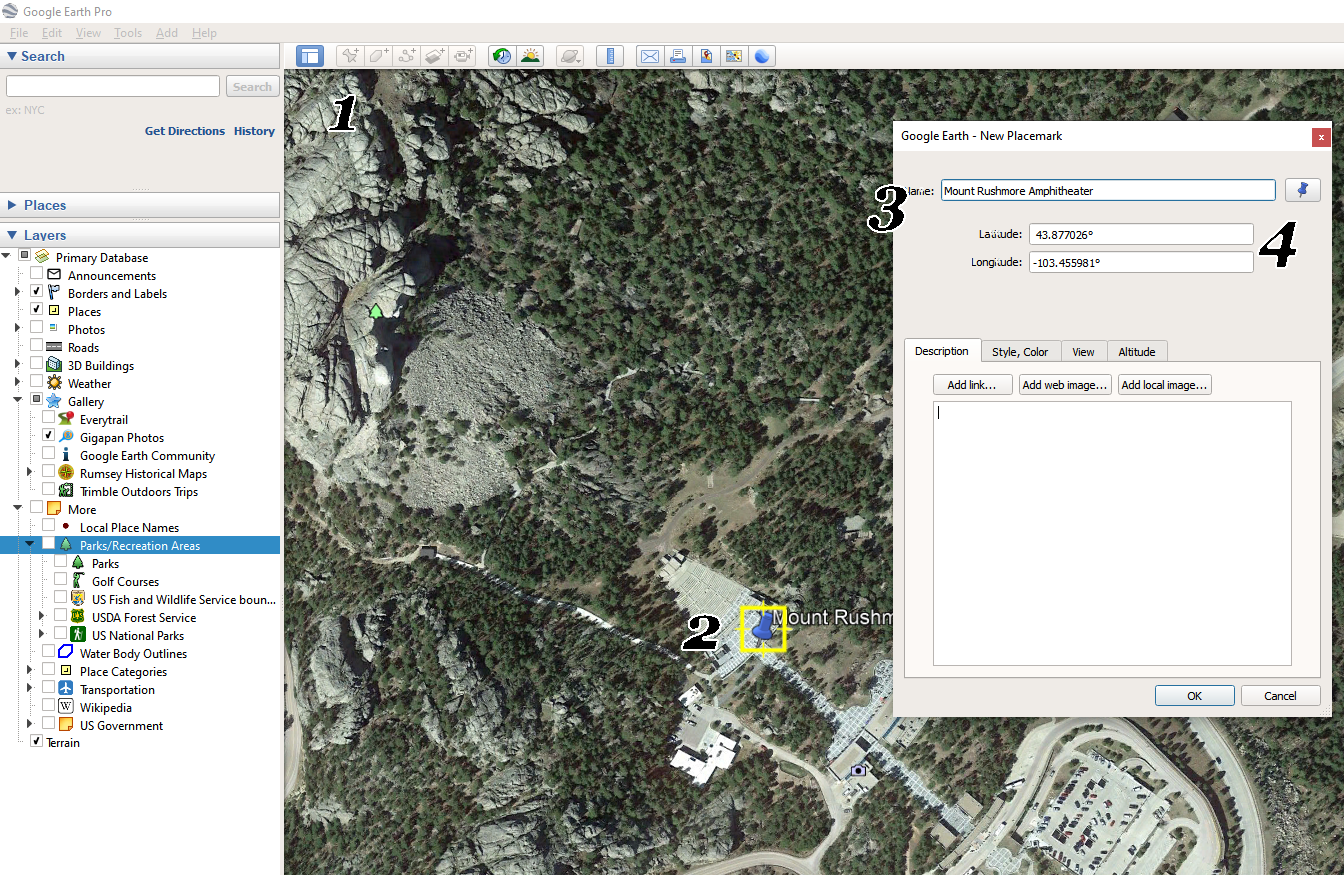1344x875 pixels.
Task: Click the Save Image icon
Action: (x=706, y=56)
